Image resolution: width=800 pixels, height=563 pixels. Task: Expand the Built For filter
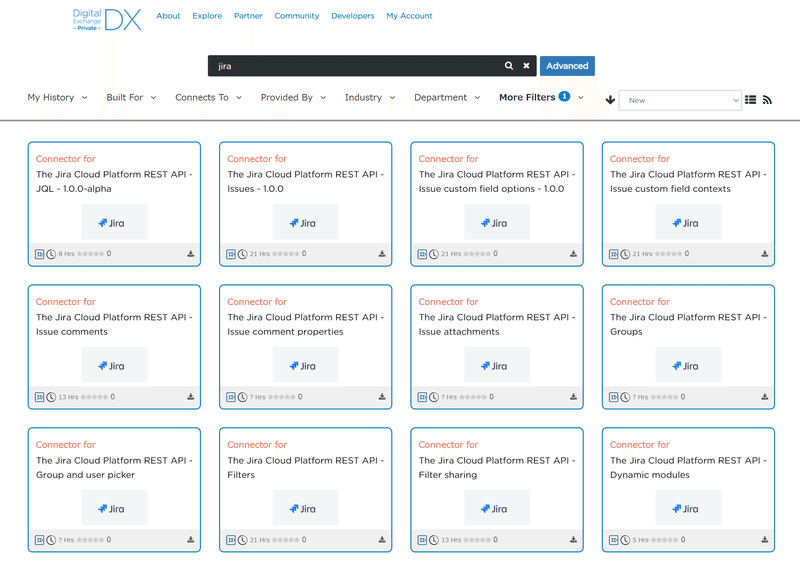[x=131, y=97]
